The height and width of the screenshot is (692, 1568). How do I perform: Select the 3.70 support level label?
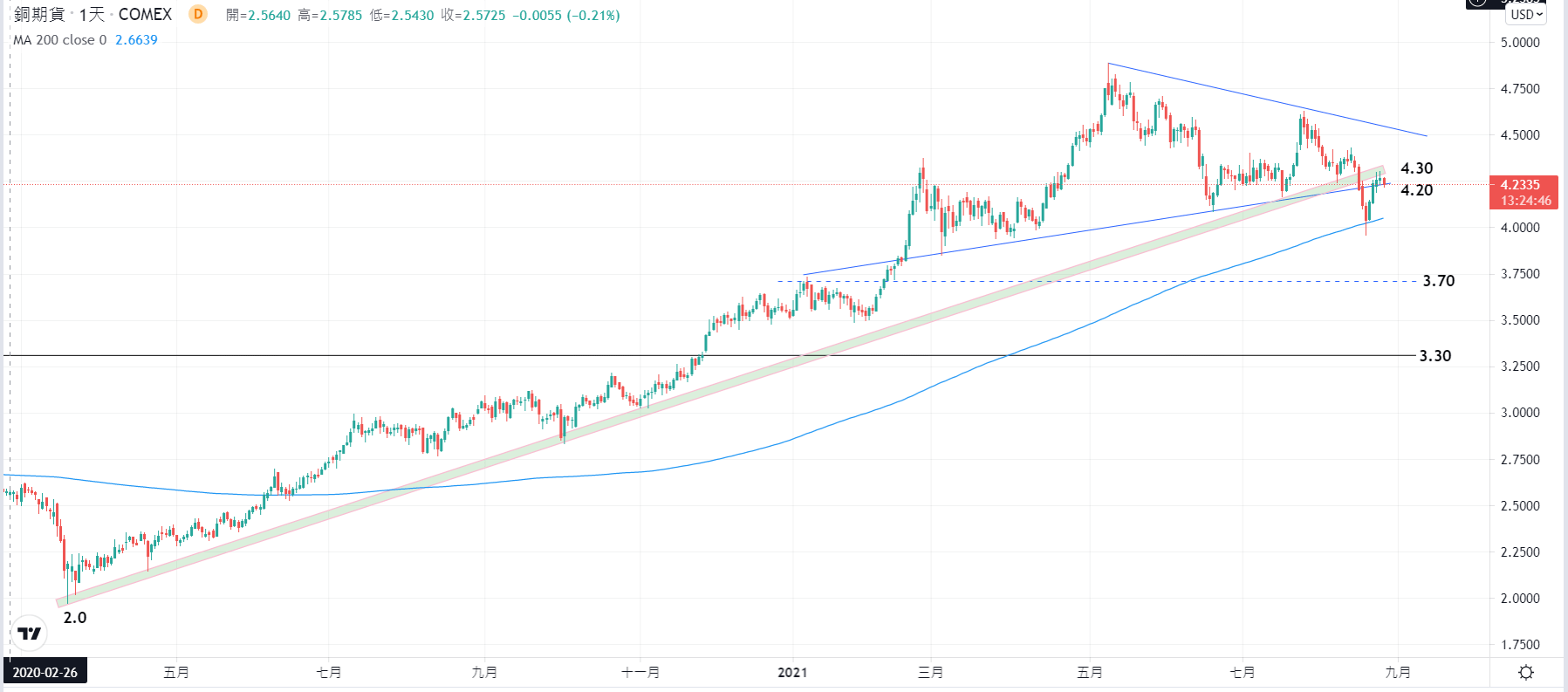pyautogui.click(x=1439, y=281)
